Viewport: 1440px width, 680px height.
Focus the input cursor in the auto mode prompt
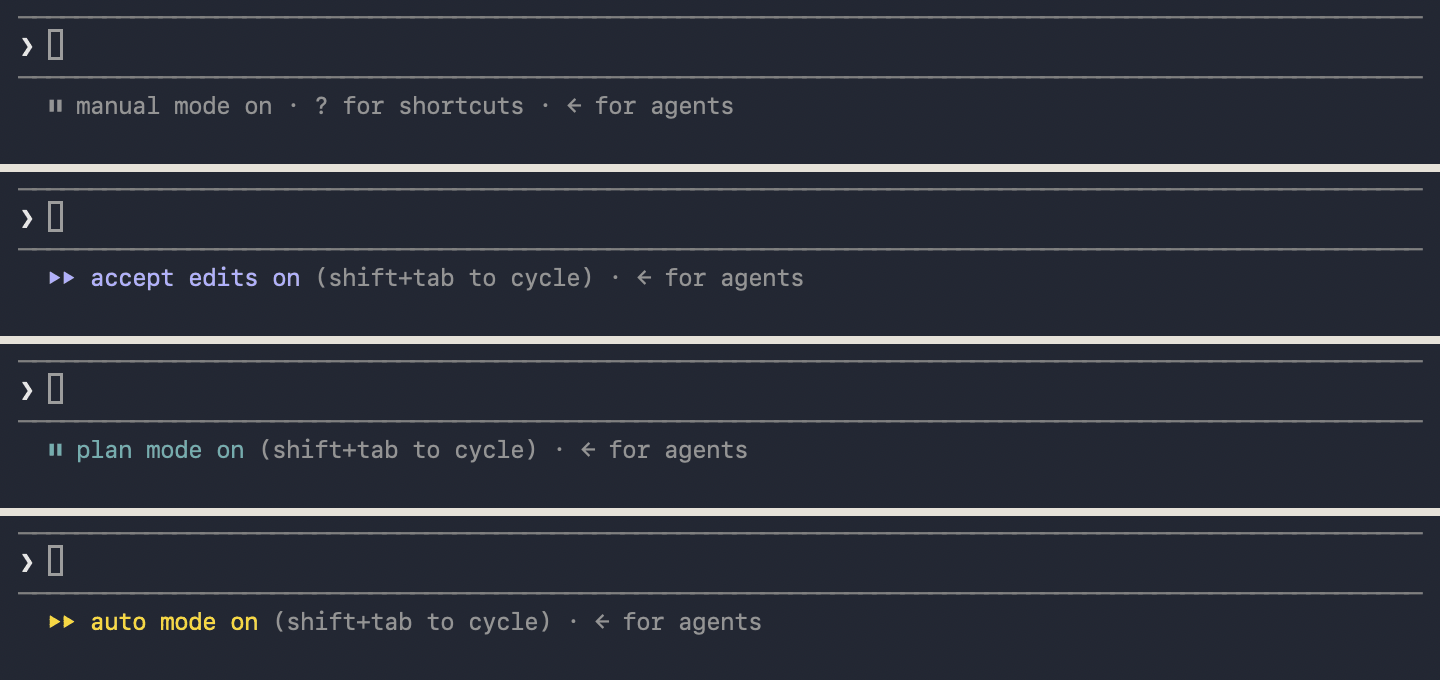(56, 561)
